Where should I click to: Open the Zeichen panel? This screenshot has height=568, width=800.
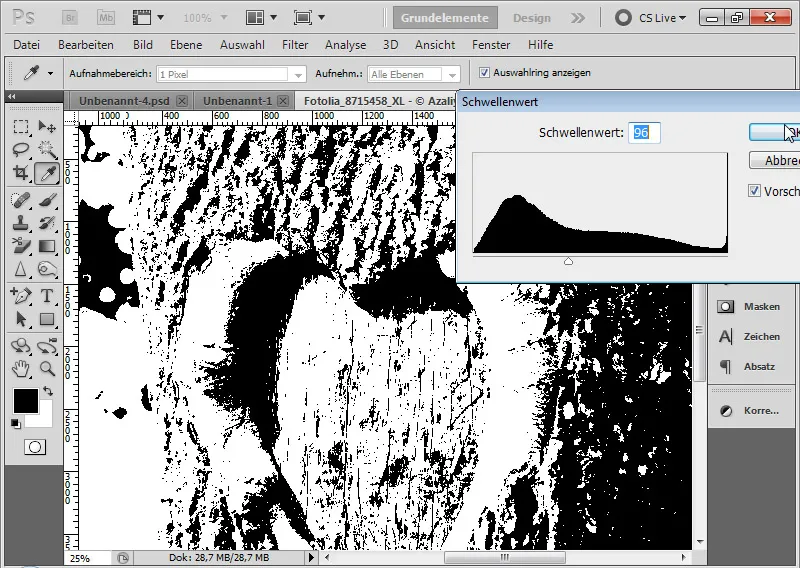(749, 336)
